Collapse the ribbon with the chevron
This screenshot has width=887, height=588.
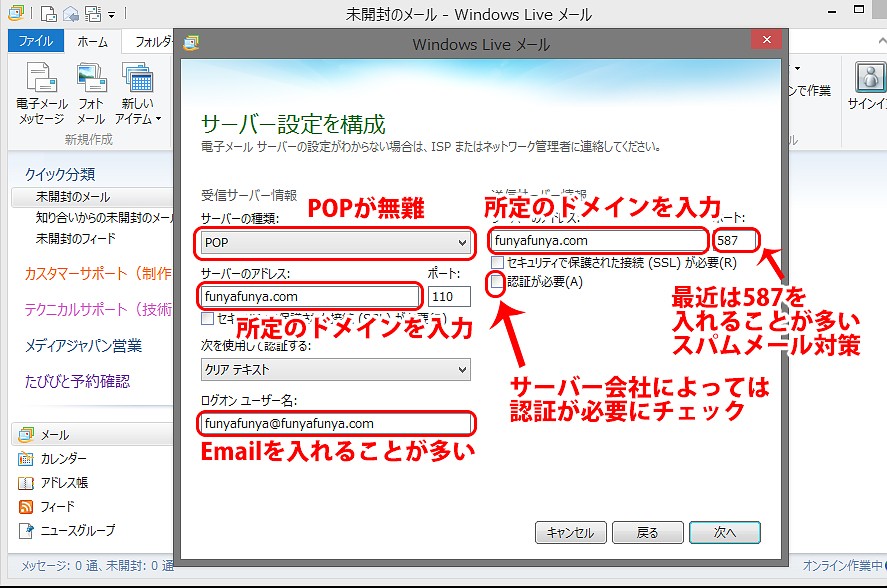tap(882, 41)
